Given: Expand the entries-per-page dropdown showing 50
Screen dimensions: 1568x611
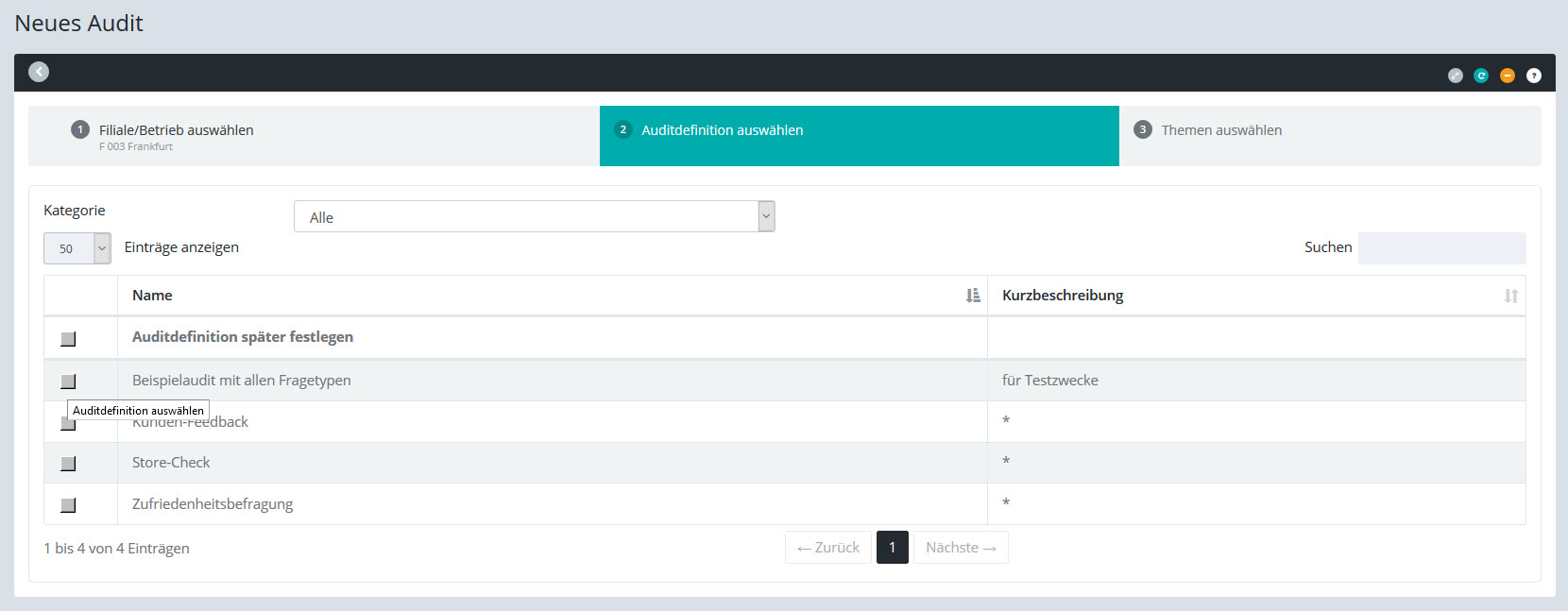Looking at the screenshot, I should click(77, 248).
